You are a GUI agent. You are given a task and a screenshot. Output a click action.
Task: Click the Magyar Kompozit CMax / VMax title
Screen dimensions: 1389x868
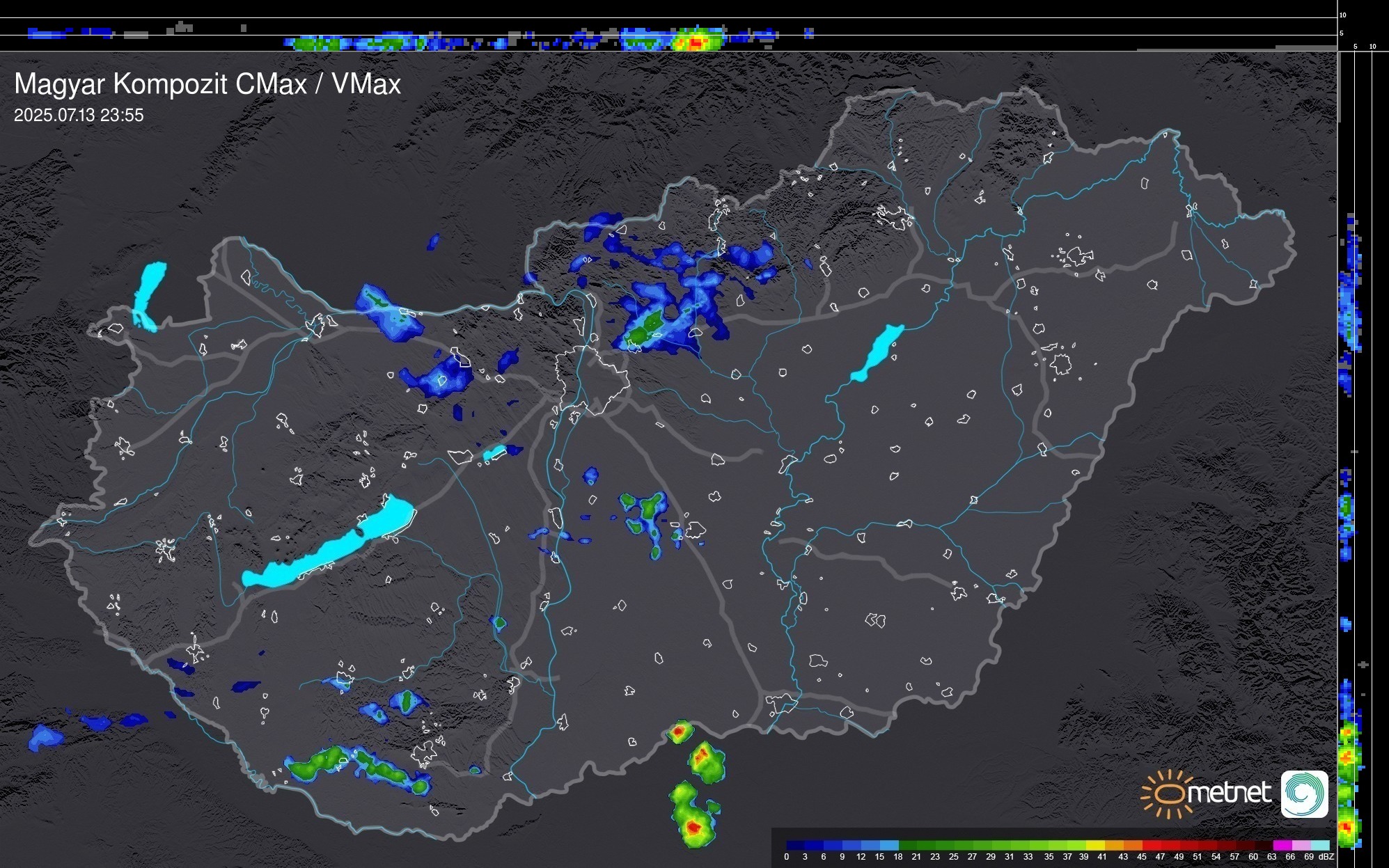(x=207, y=84)
